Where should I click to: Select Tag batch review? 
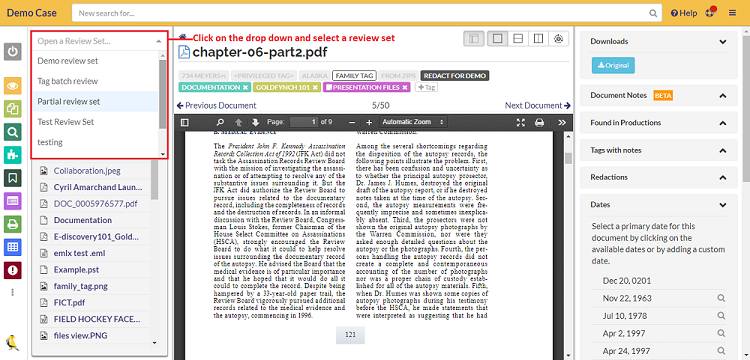coord(95,81)
